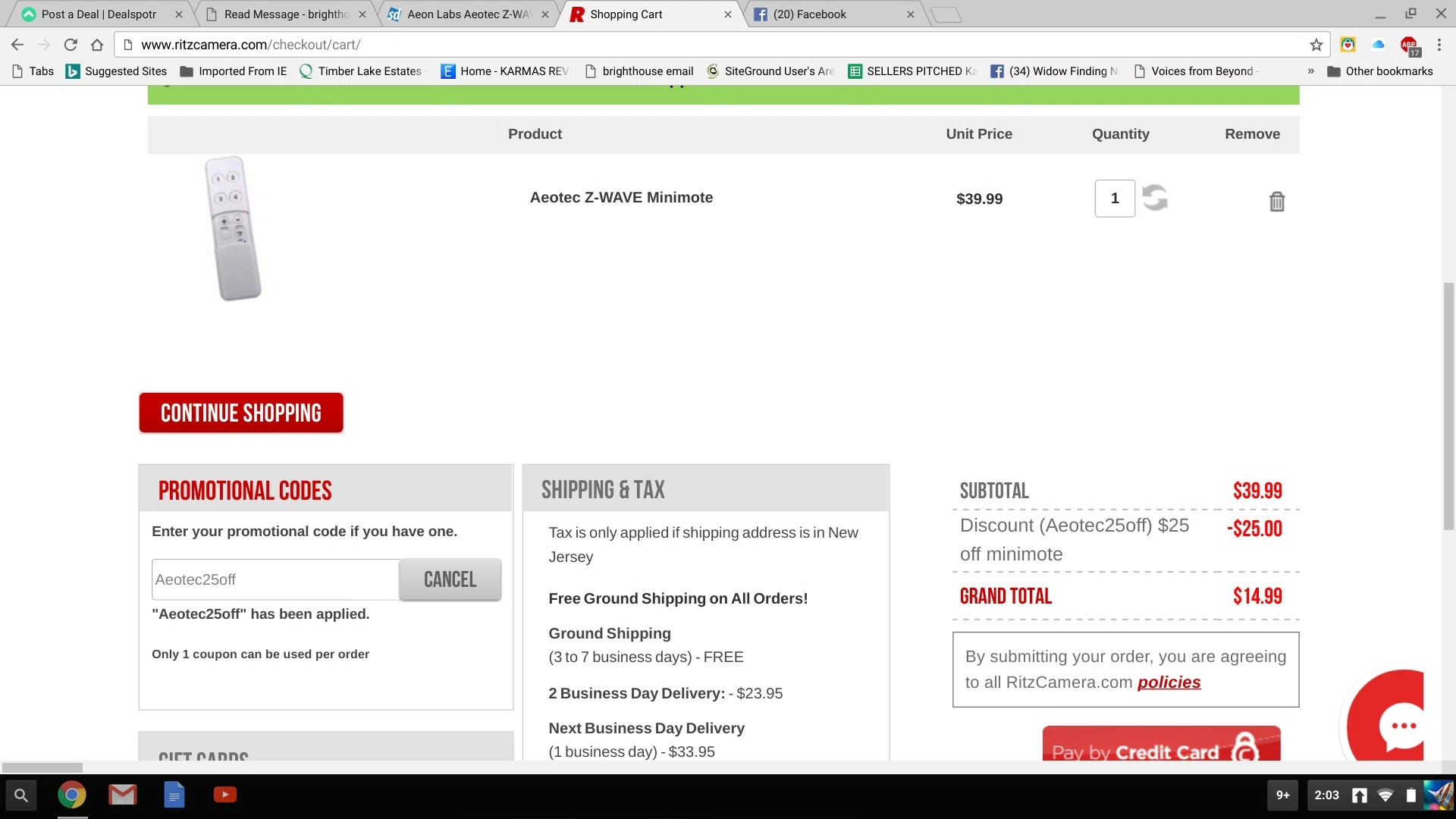Screen dimensions: 1456x819
Task: Open the Wi-Fi status icon in the tray
Action: pyautogui.click(x=1385, y=795)
